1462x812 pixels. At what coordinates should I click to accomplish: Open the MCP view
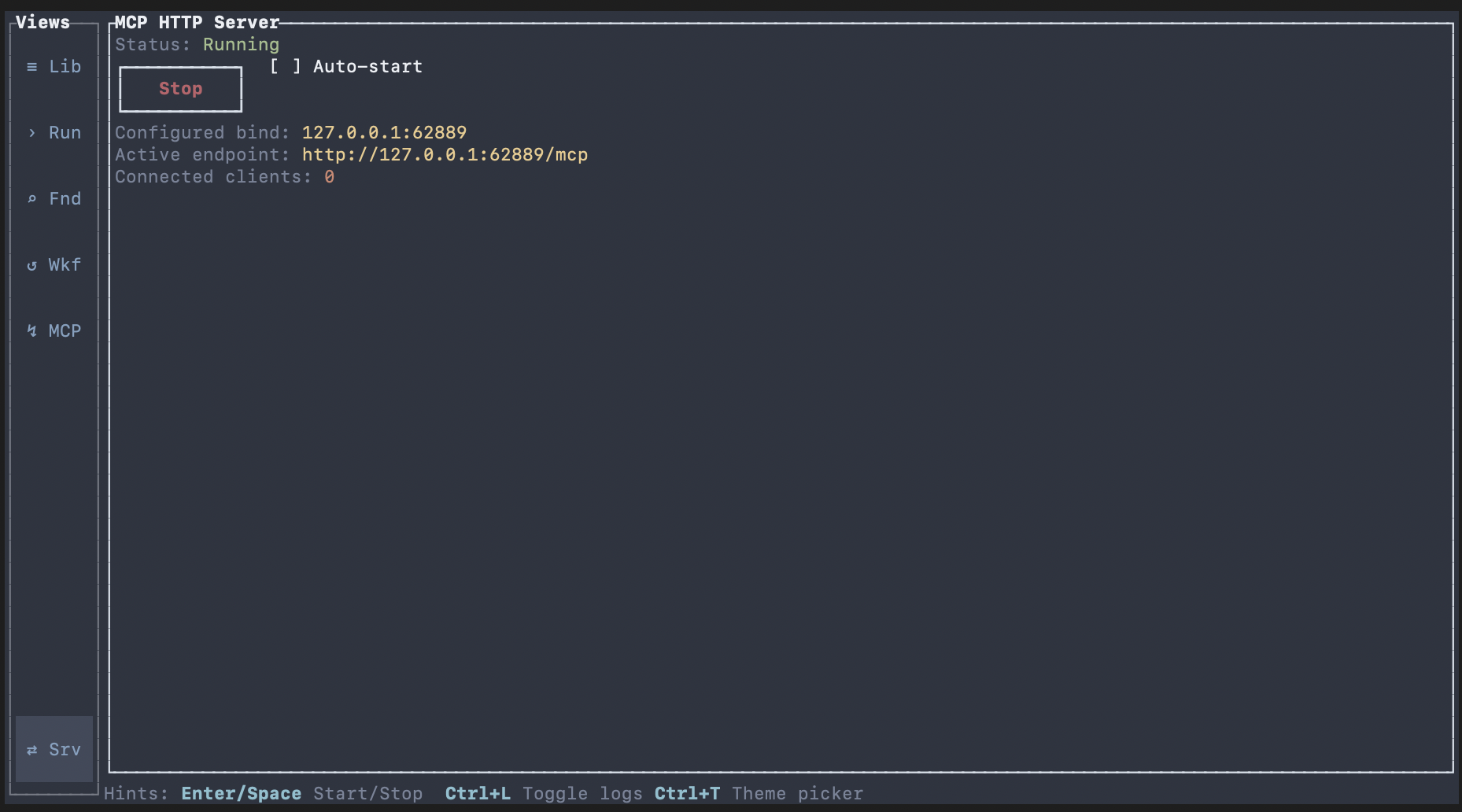coord(65,330)
